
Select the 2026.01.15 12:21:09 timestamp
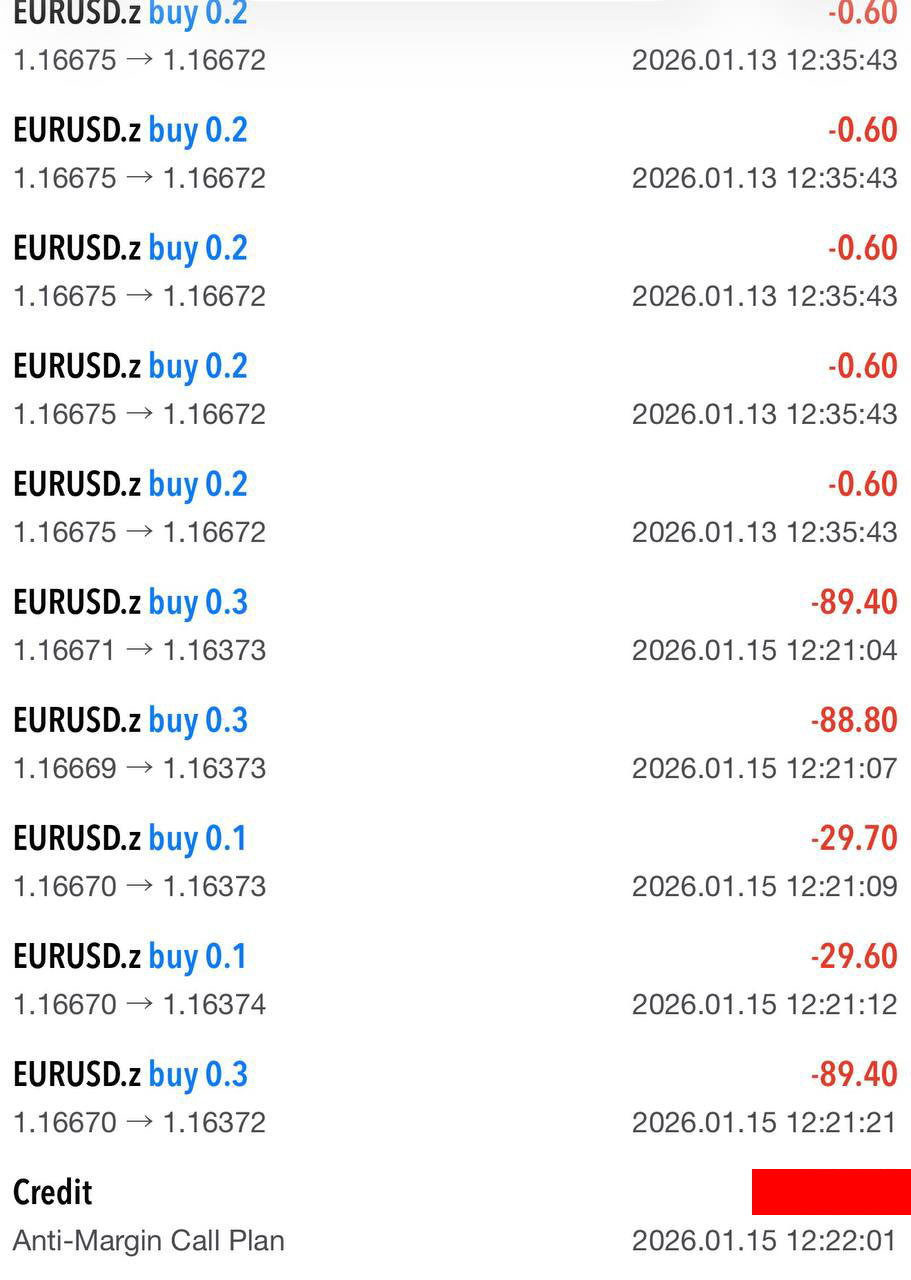pyautogui.click(x=764, y=886)
